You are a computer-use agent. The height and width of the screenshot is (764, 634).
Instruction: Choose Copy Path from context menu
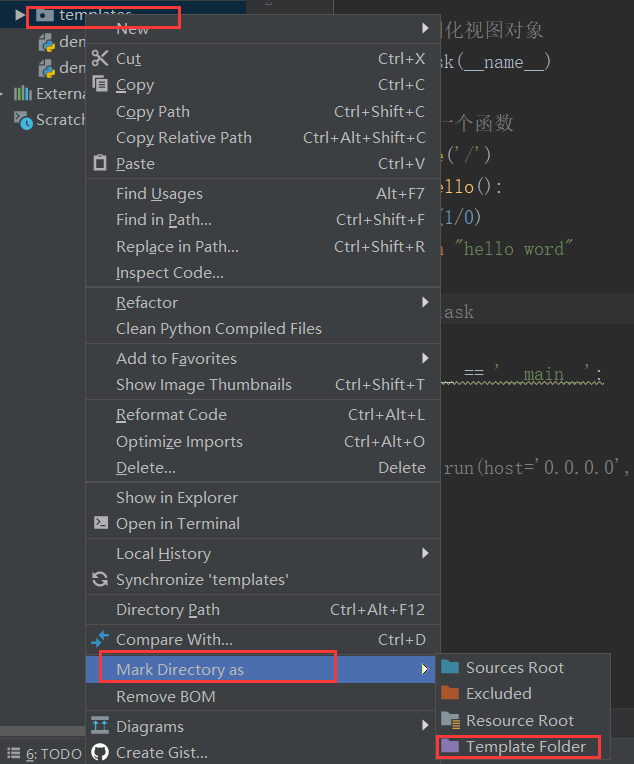[263, 112]
